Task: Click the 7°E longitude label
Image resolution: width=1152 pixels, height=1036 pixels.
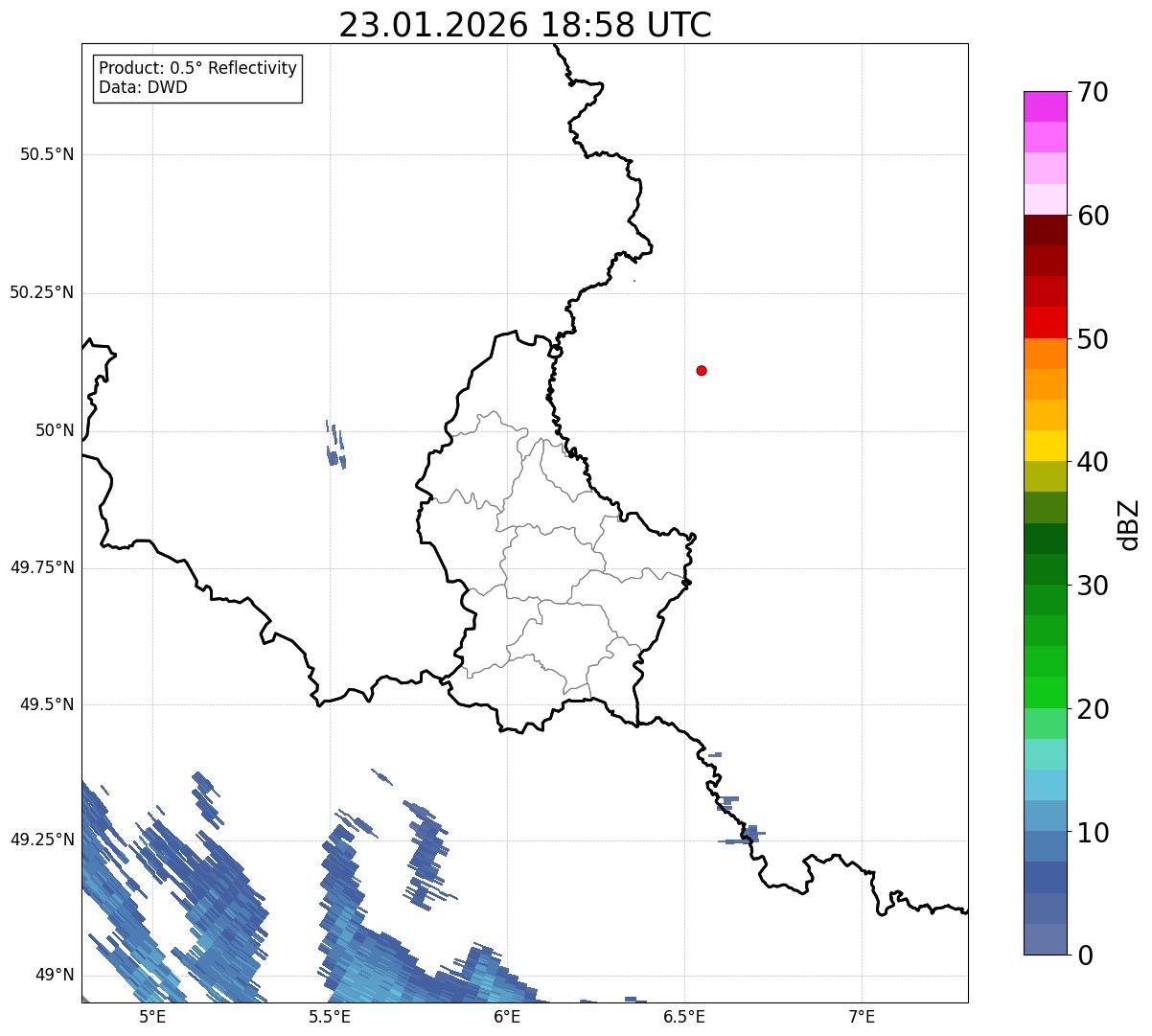Action: point(862,1017)
